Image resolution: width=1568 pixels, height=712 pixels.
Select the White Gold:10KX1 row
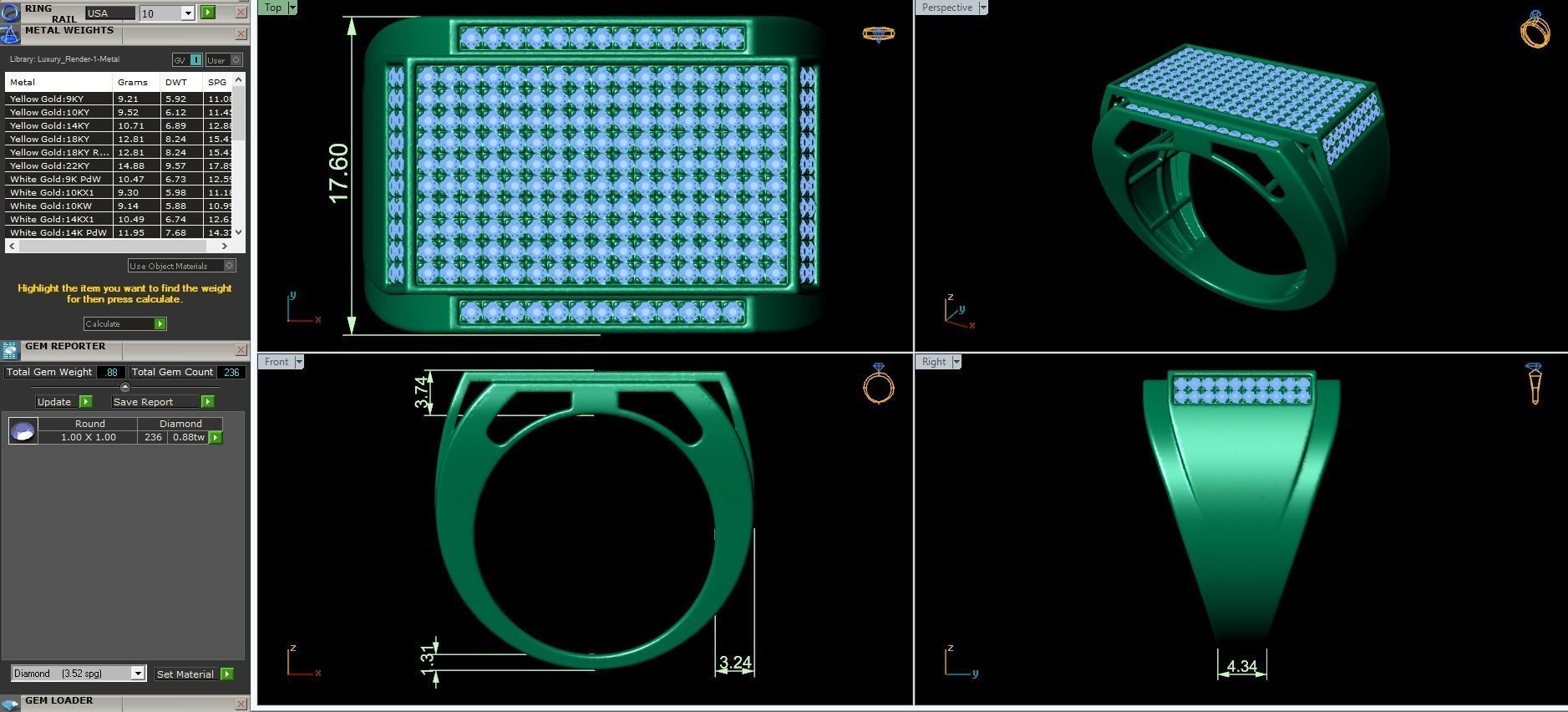119,192
